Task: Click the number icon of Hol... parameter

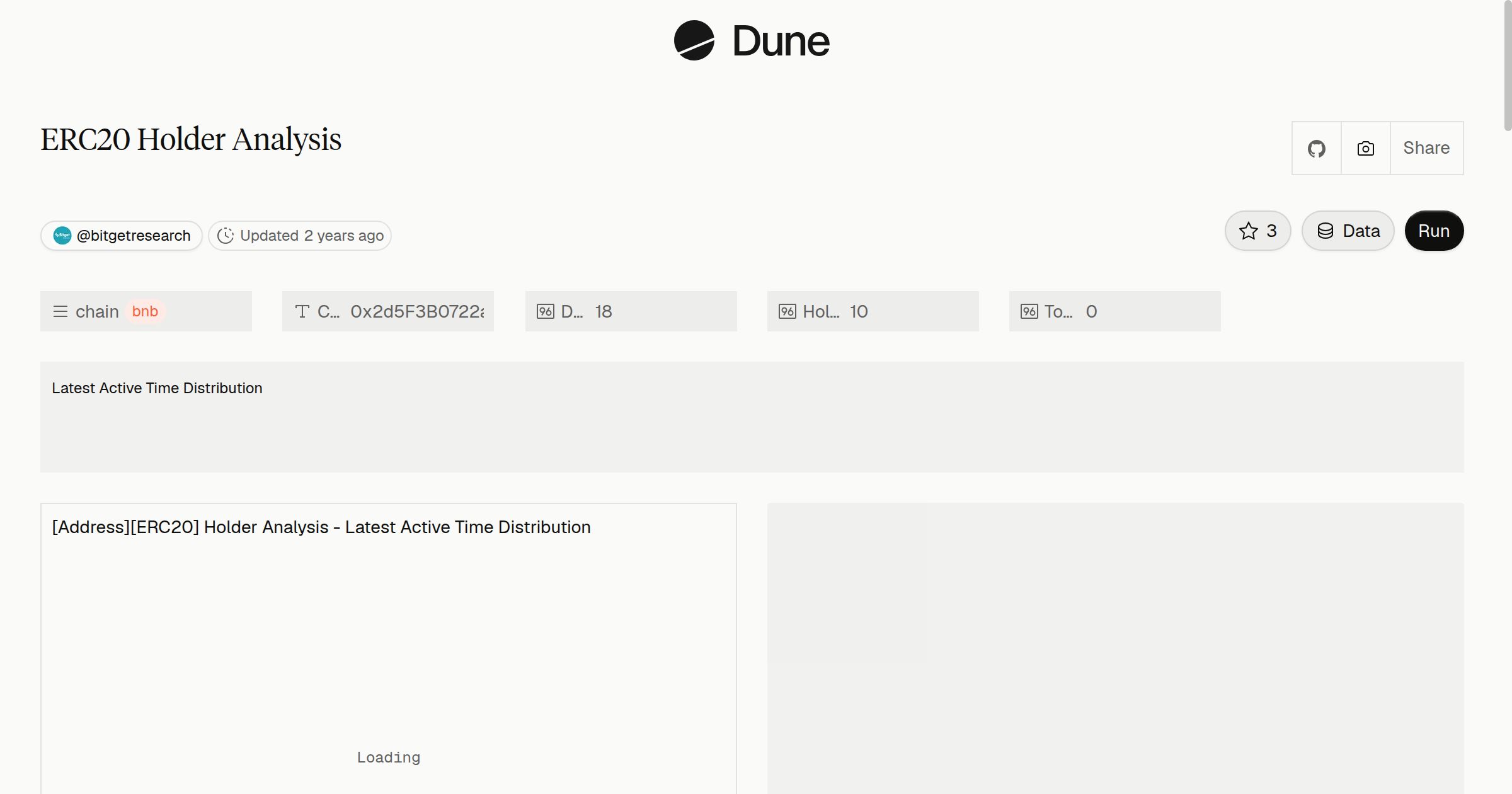Action: pos(787,311)
